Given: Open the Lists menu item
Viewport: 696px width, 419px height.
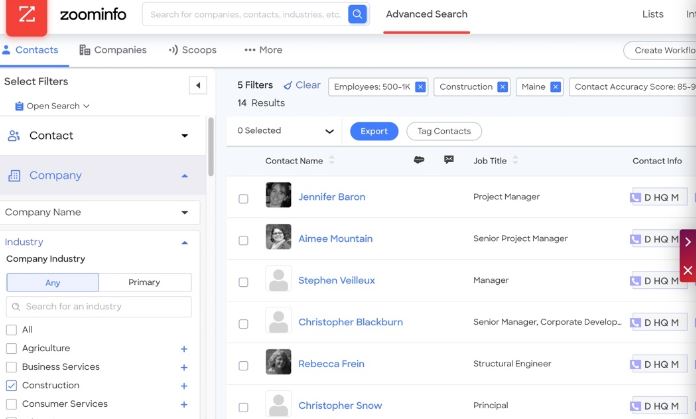Looking at the screenshot, I should pyautogui.click(x=652, y=14).
